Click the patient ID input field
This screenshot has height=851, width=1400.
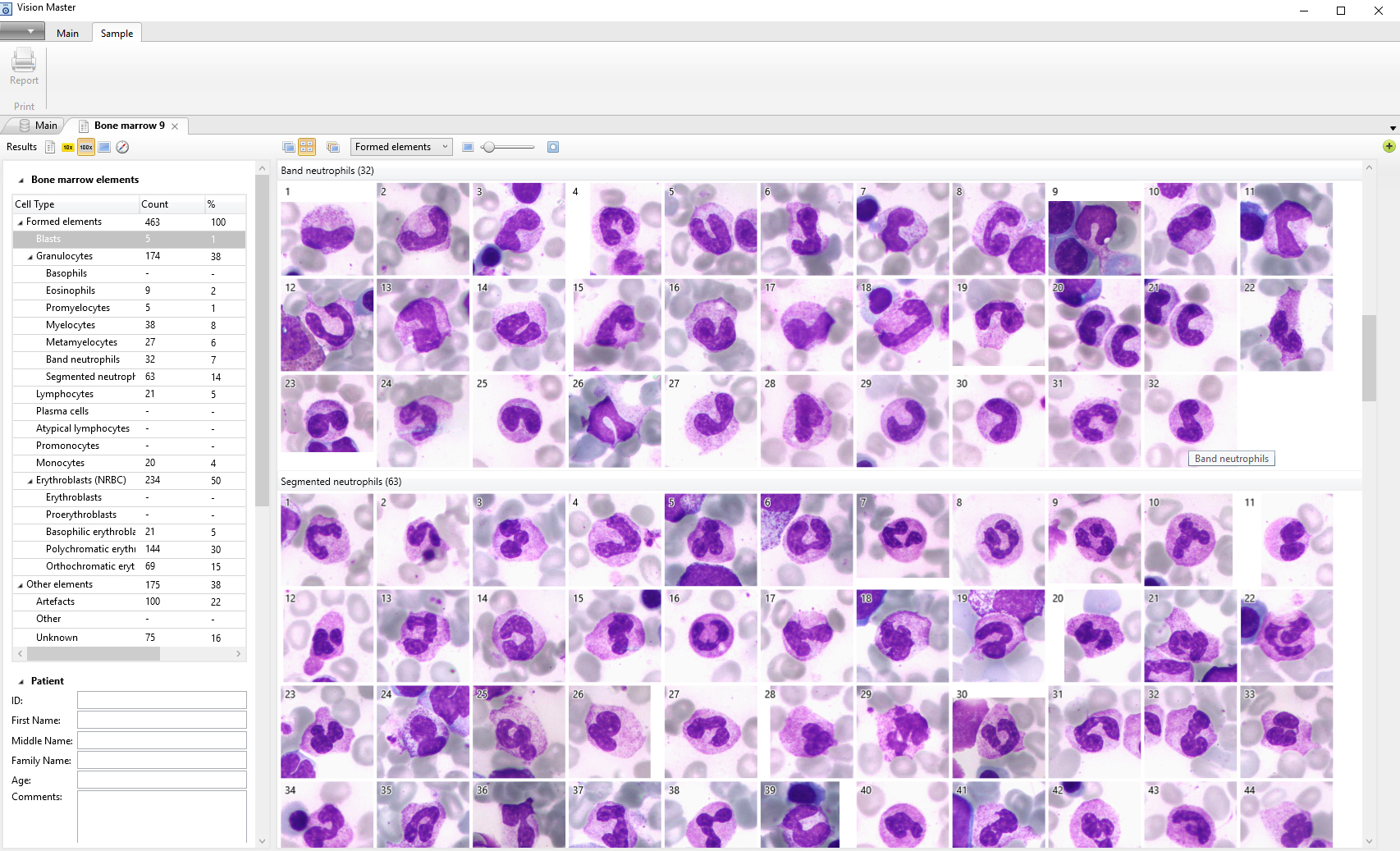pyautogui.click(x=162, y=700)
